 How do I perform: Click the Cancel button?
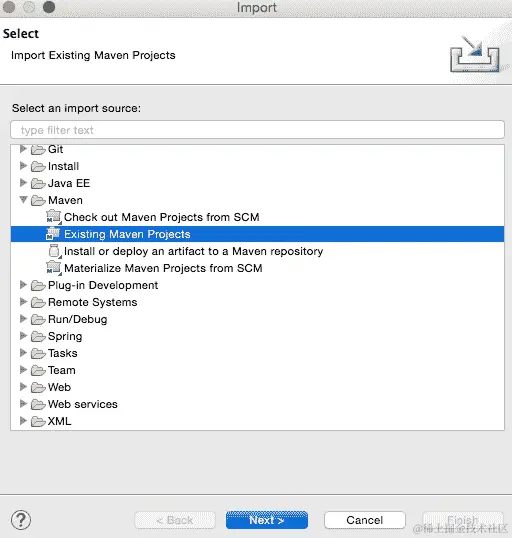tap(364, 520)
